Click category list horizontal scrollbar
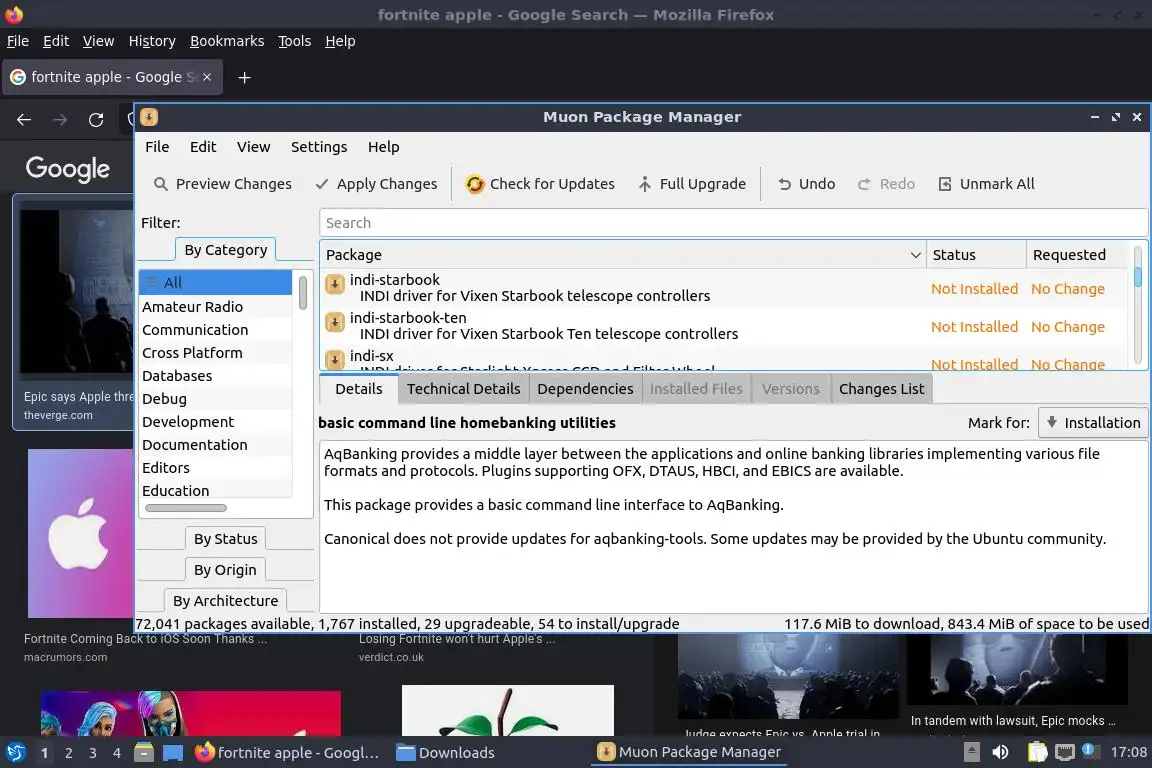This screenshot has width=1152, height=768. [x=186, y=508]
